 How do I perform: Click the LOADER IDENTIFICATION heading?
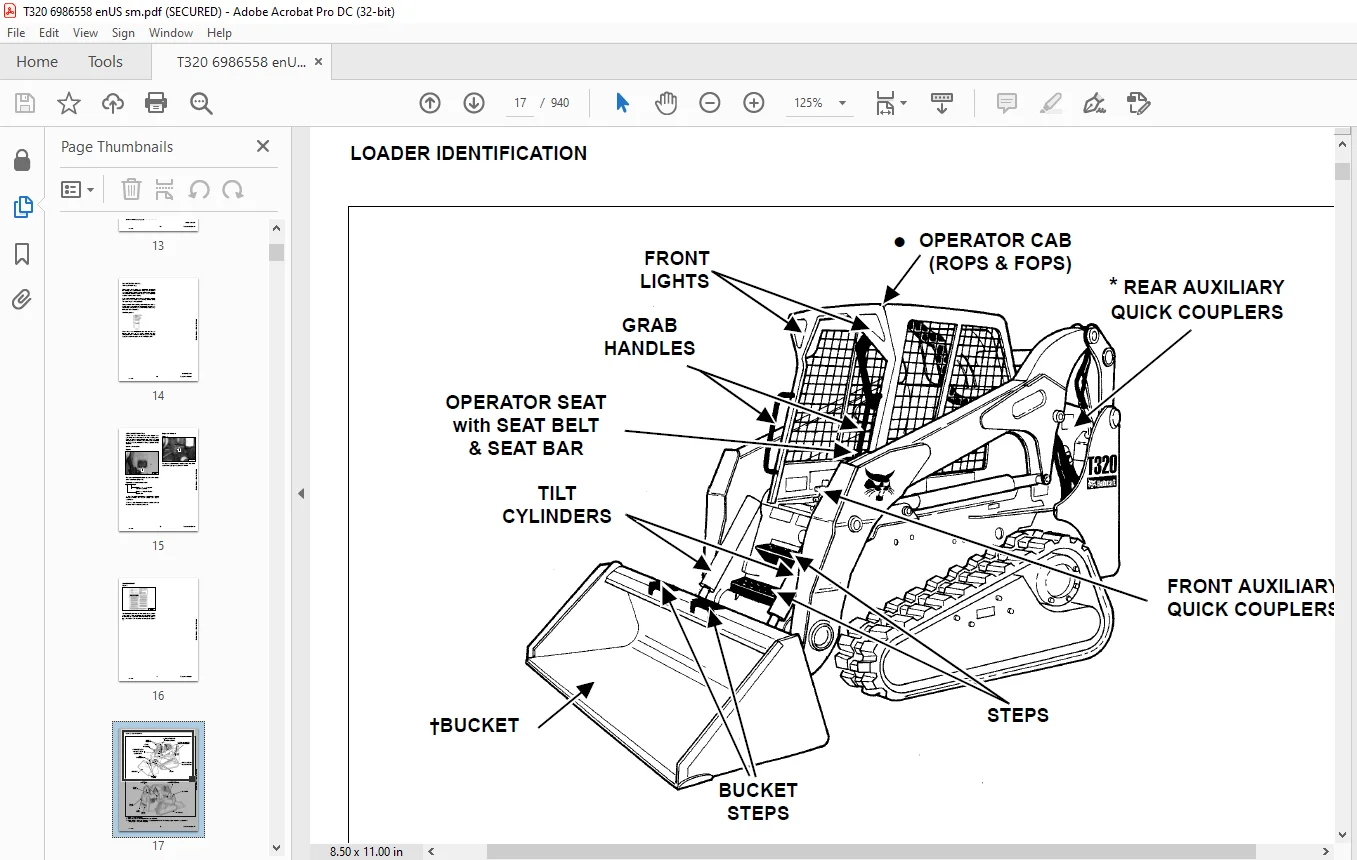point(468,153)
